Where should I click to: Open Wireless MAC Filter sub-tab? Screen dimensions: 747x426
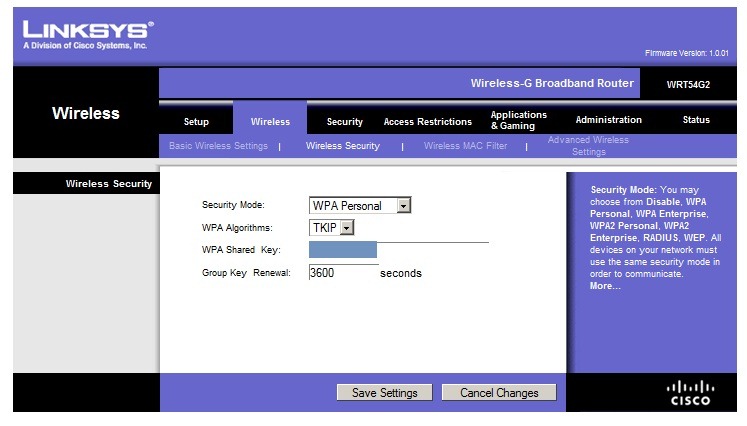coord(465,146)
